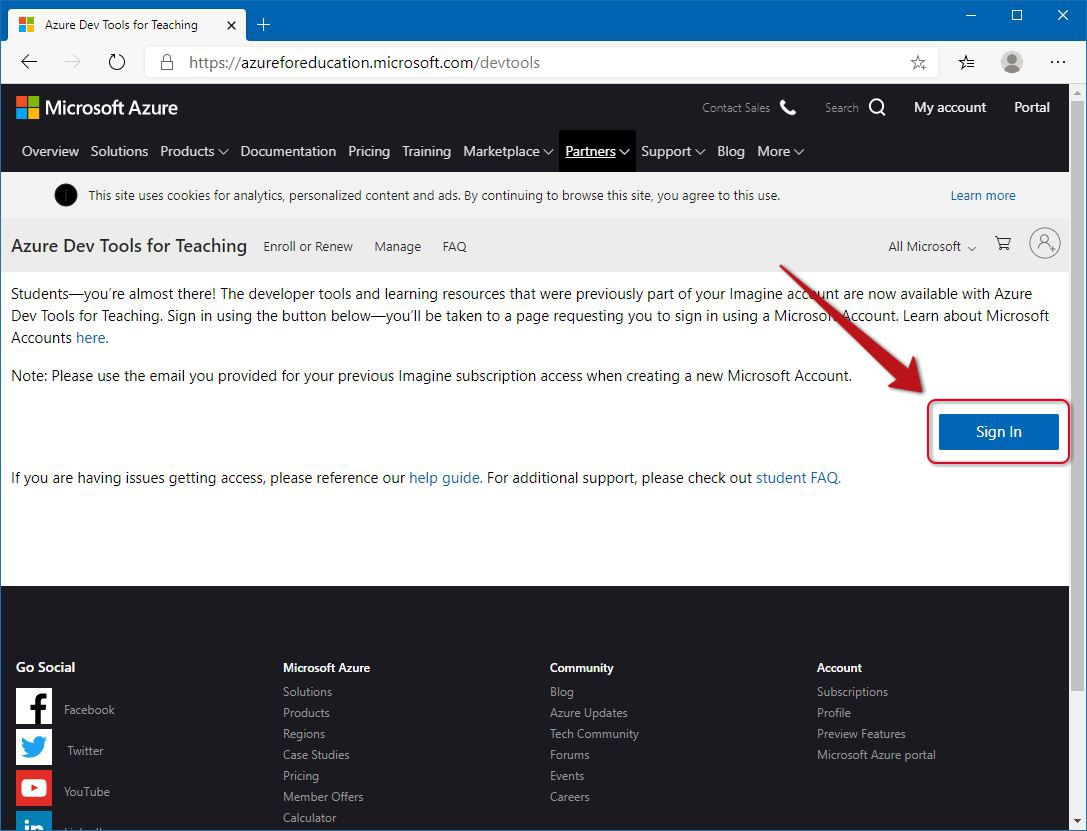Open Facebook social icon
Screen dimensions: 1087x831
coord(34,708)
